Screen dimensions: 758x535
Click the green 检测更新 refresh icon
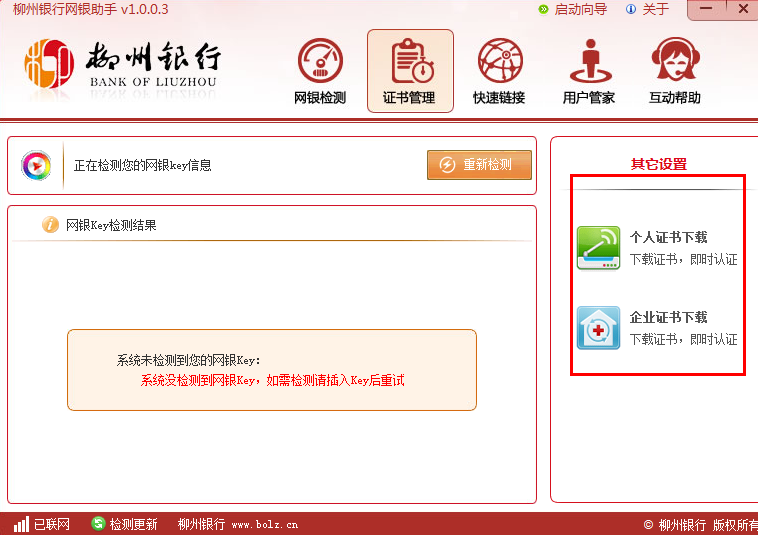pyautogui.click(x=98, y=523)
